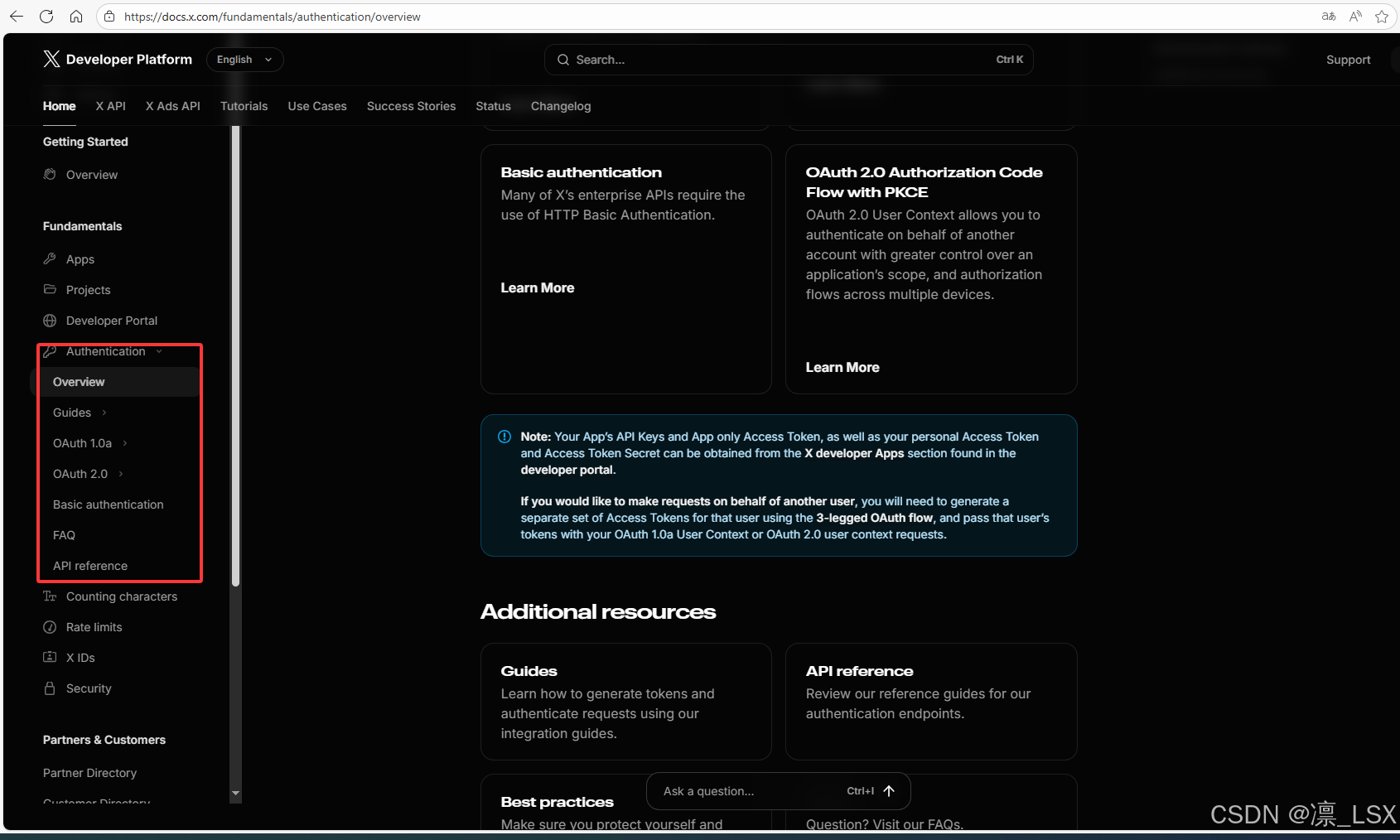1400x840 pixels.
Task: Go to Success Stories tab
Action: point(412,106)
